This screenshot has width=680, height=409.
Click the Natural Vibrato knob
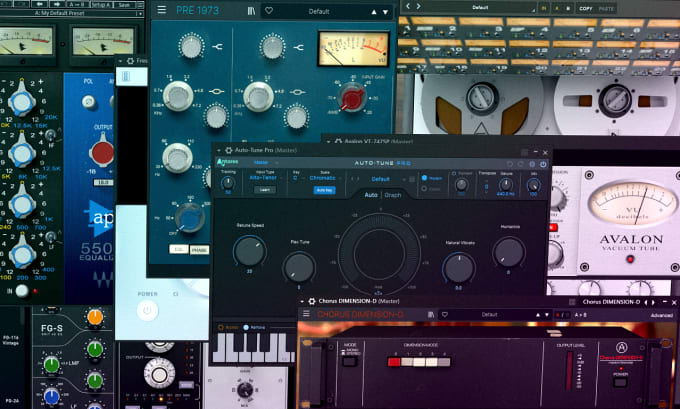[x=458, y=268]
